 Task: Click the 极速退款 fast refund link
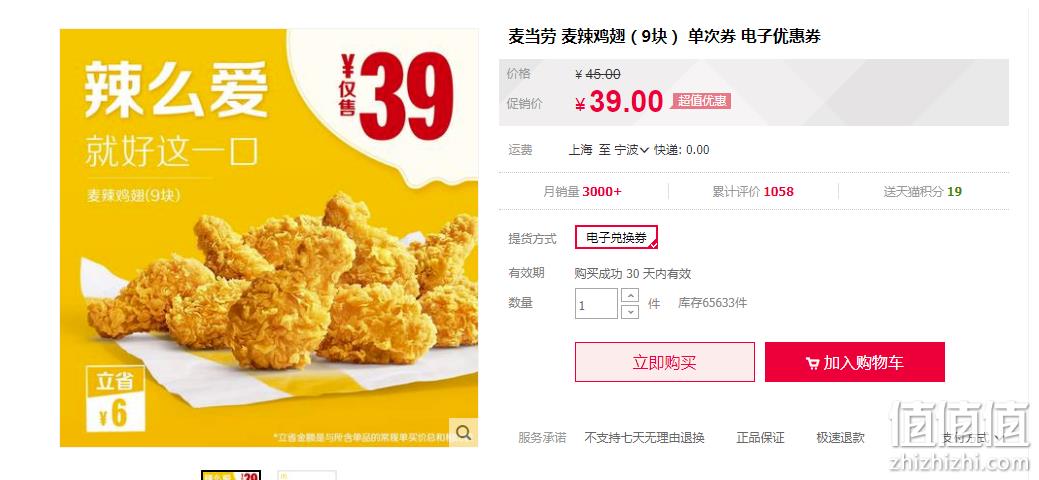tap(840, 438)
